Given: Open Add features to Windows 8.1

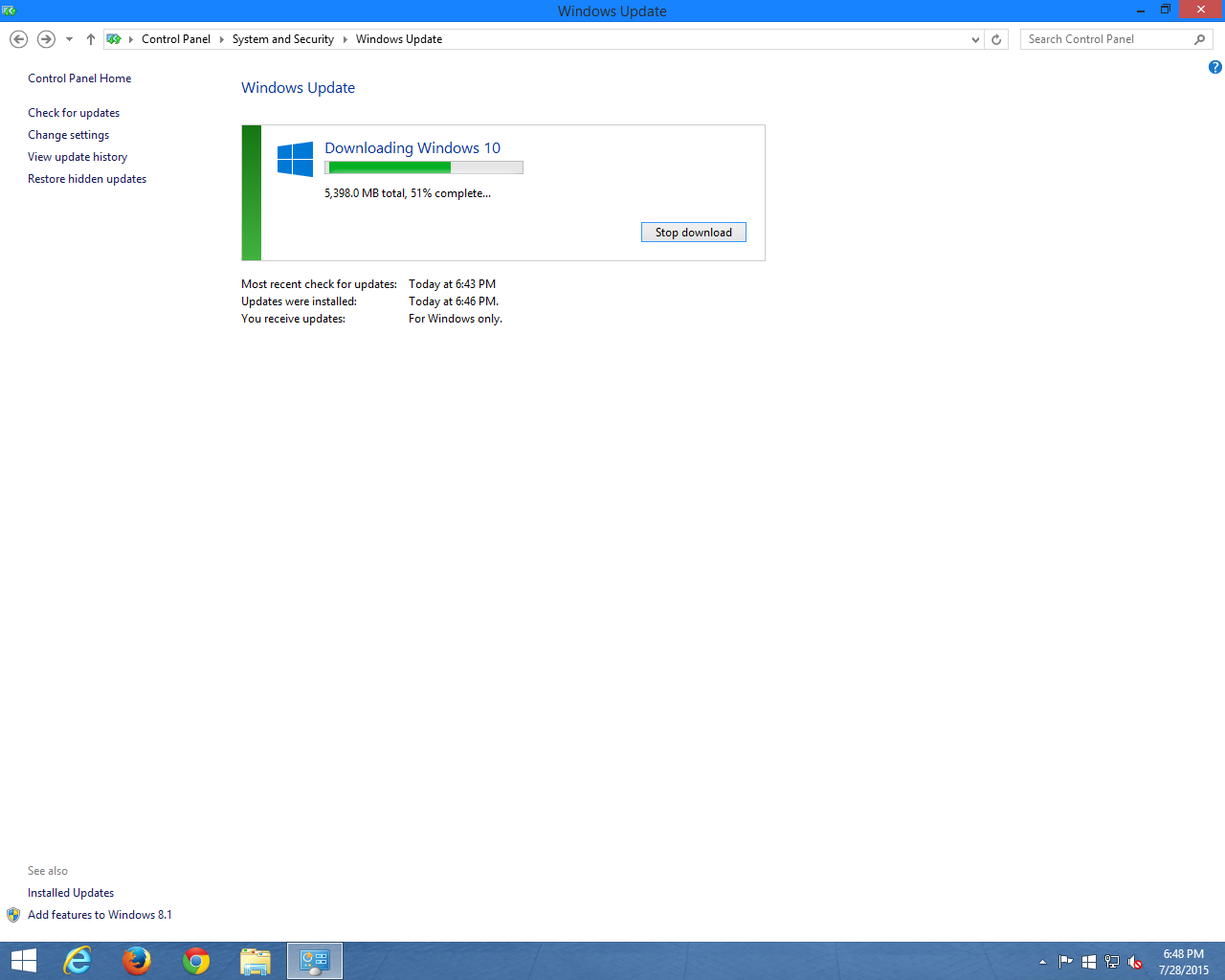Looking at the screenshot, I should (x=100, y=915).
